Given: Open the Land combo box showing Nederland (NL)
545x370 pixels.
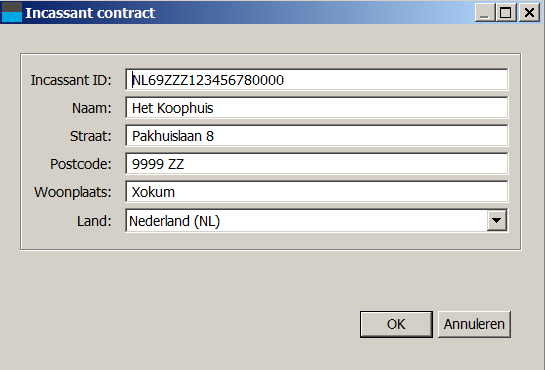Looking at the screenshot, I should (317, 221).
